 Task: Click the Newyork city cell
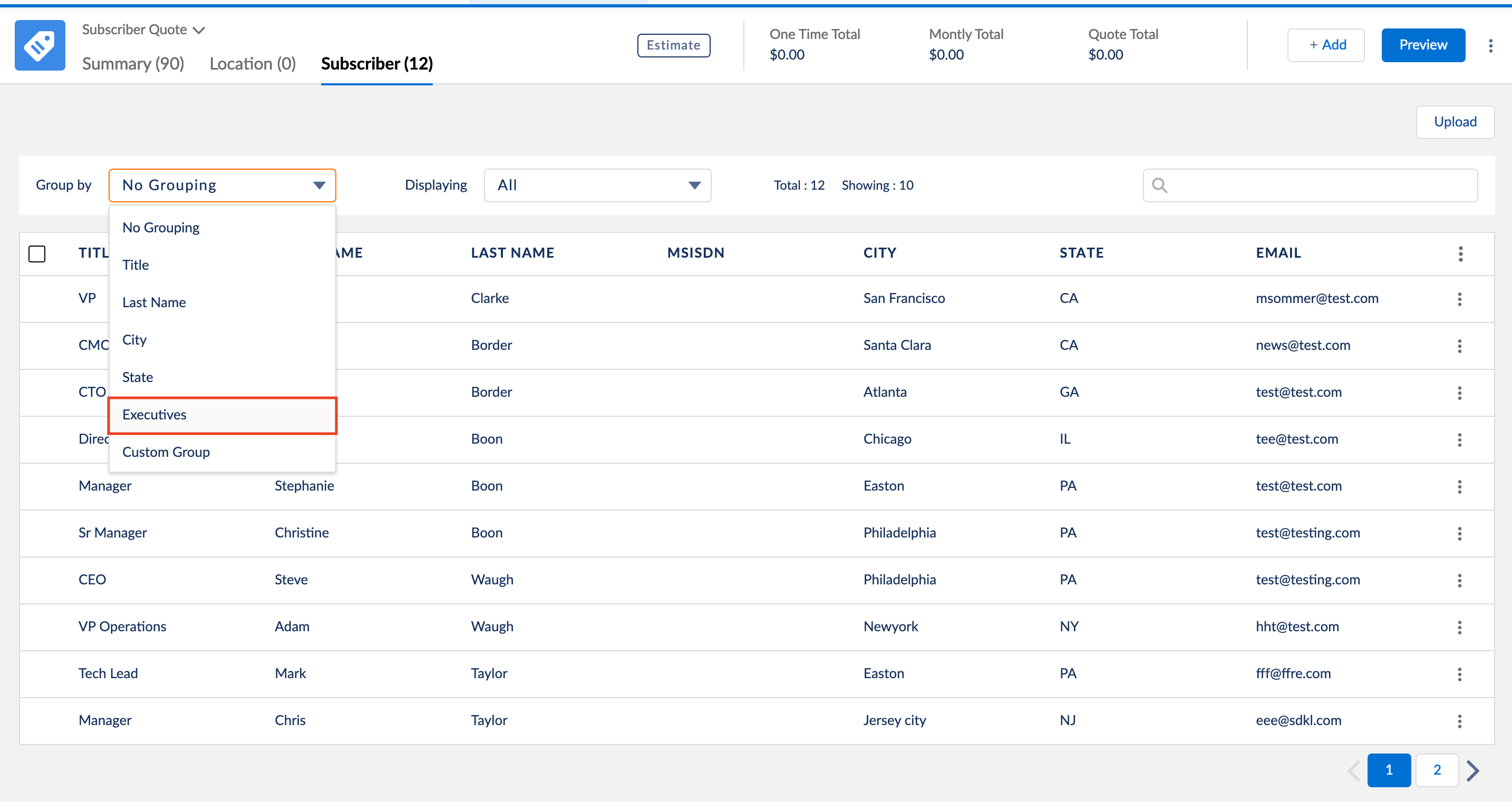890,627
